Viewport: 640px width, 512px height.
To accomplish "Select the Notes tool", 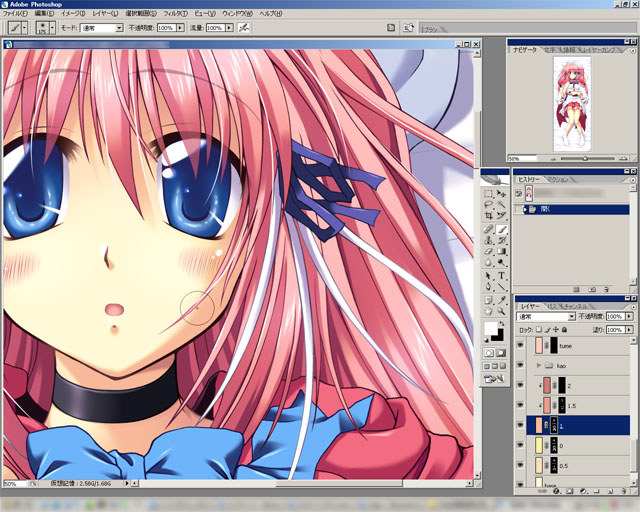I will (x=488, y=301).
